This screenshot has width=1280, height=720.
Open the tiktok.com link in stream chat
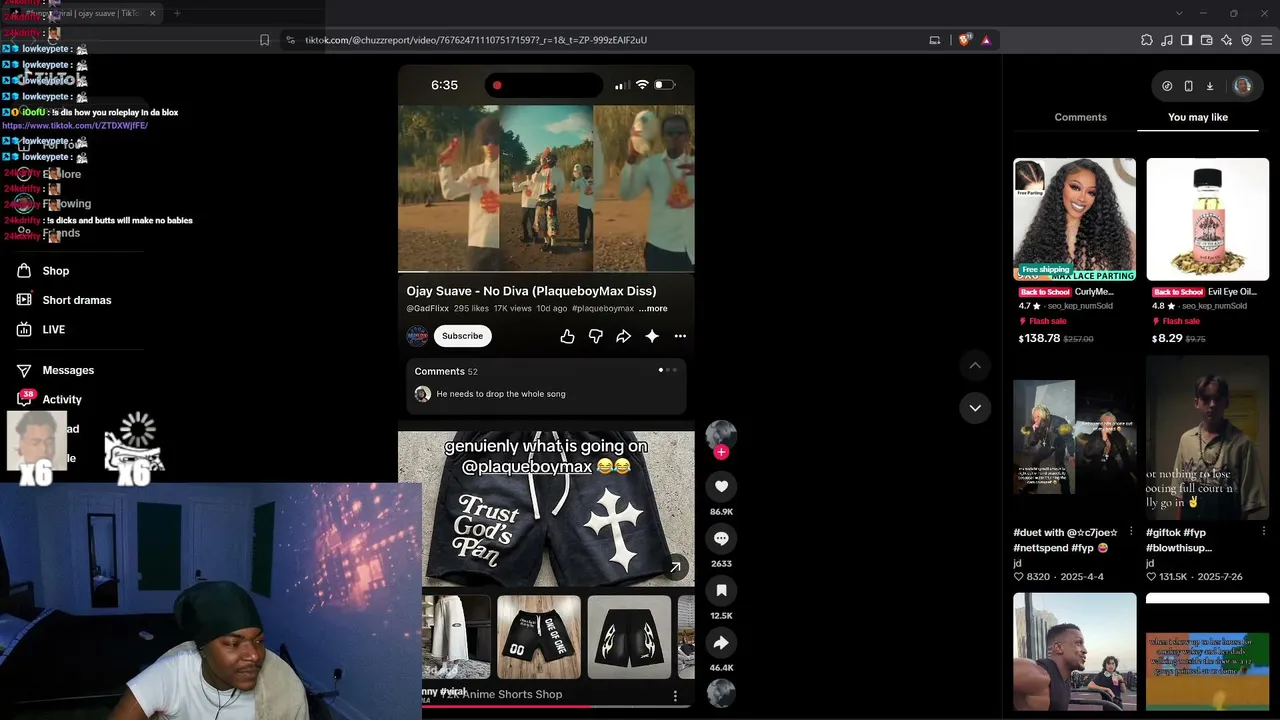(75, 126)
